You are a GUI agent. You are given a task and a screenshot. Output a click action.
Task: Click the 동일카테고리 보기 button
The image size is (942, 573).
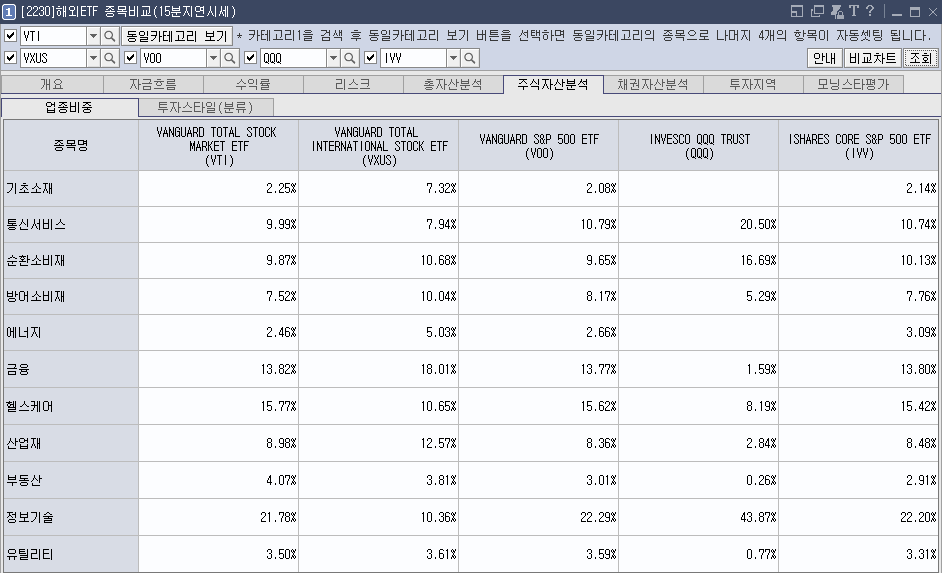pos(177,36)
